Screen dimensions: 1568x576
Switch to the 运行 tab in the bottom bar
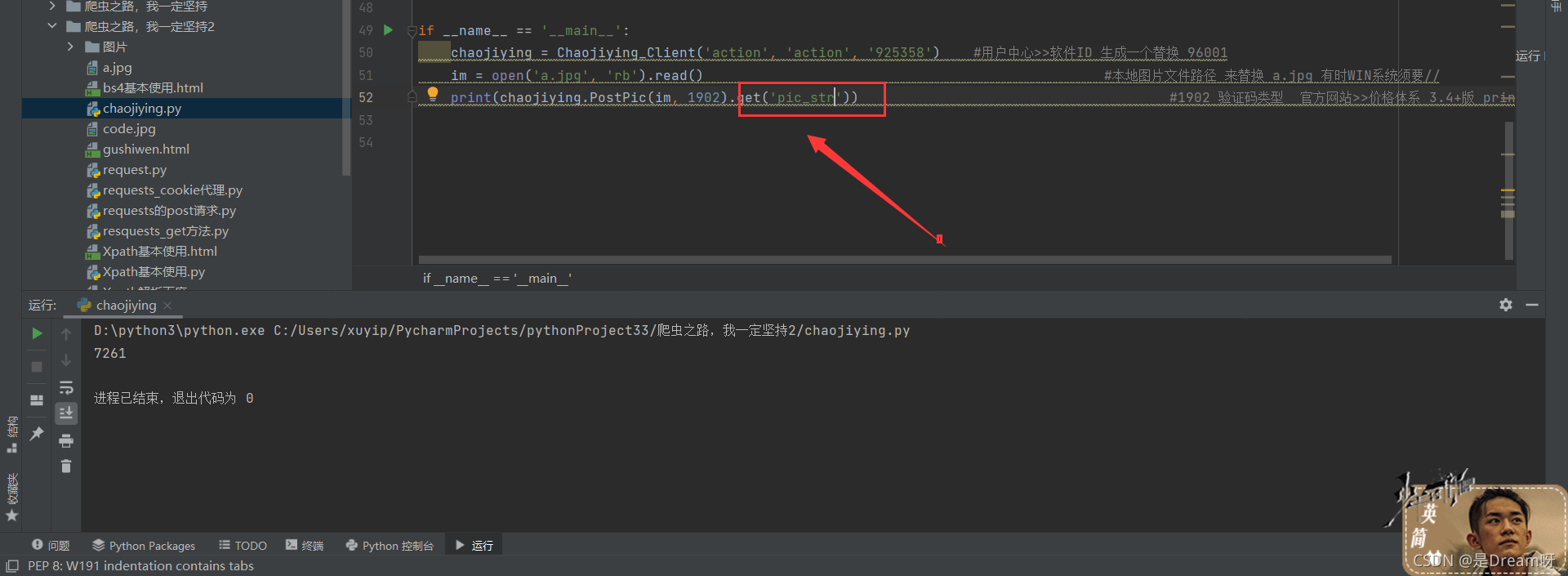(x=474, y=545)
